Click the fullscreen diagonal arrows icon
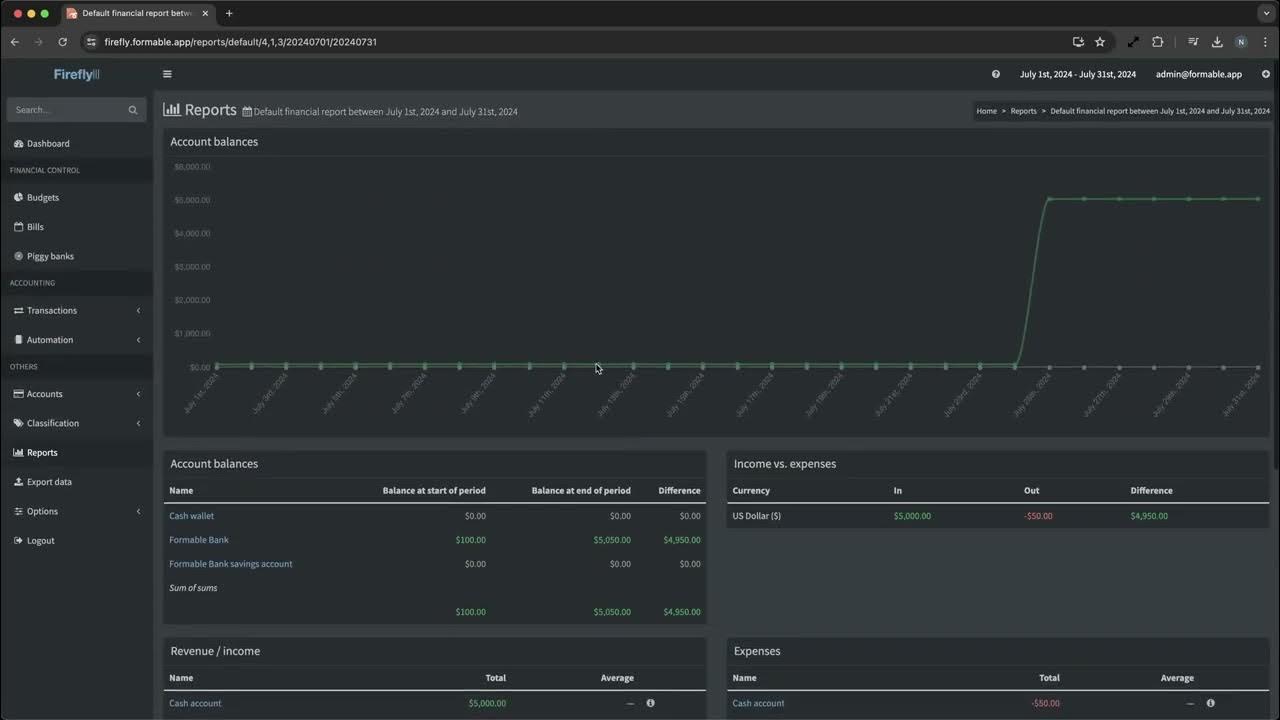The image size is (1280, 720). coord(1133,42)
